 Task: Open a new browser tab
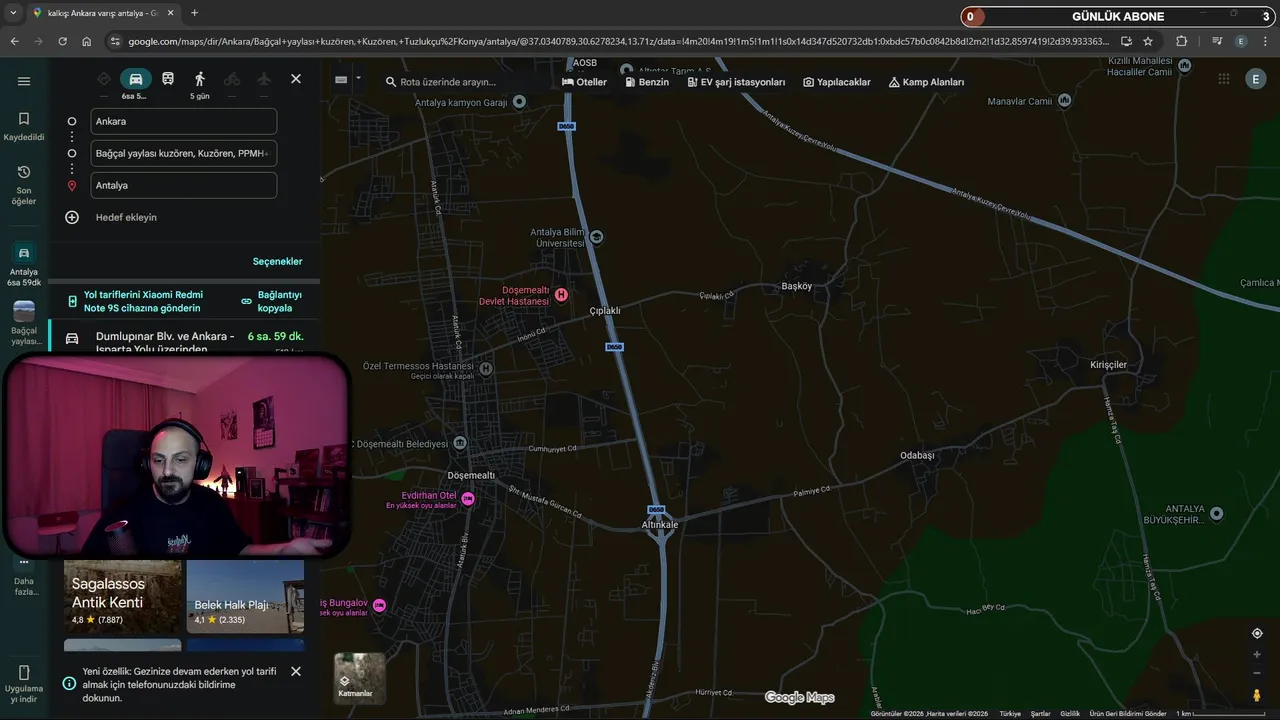(x=194, y=13)
